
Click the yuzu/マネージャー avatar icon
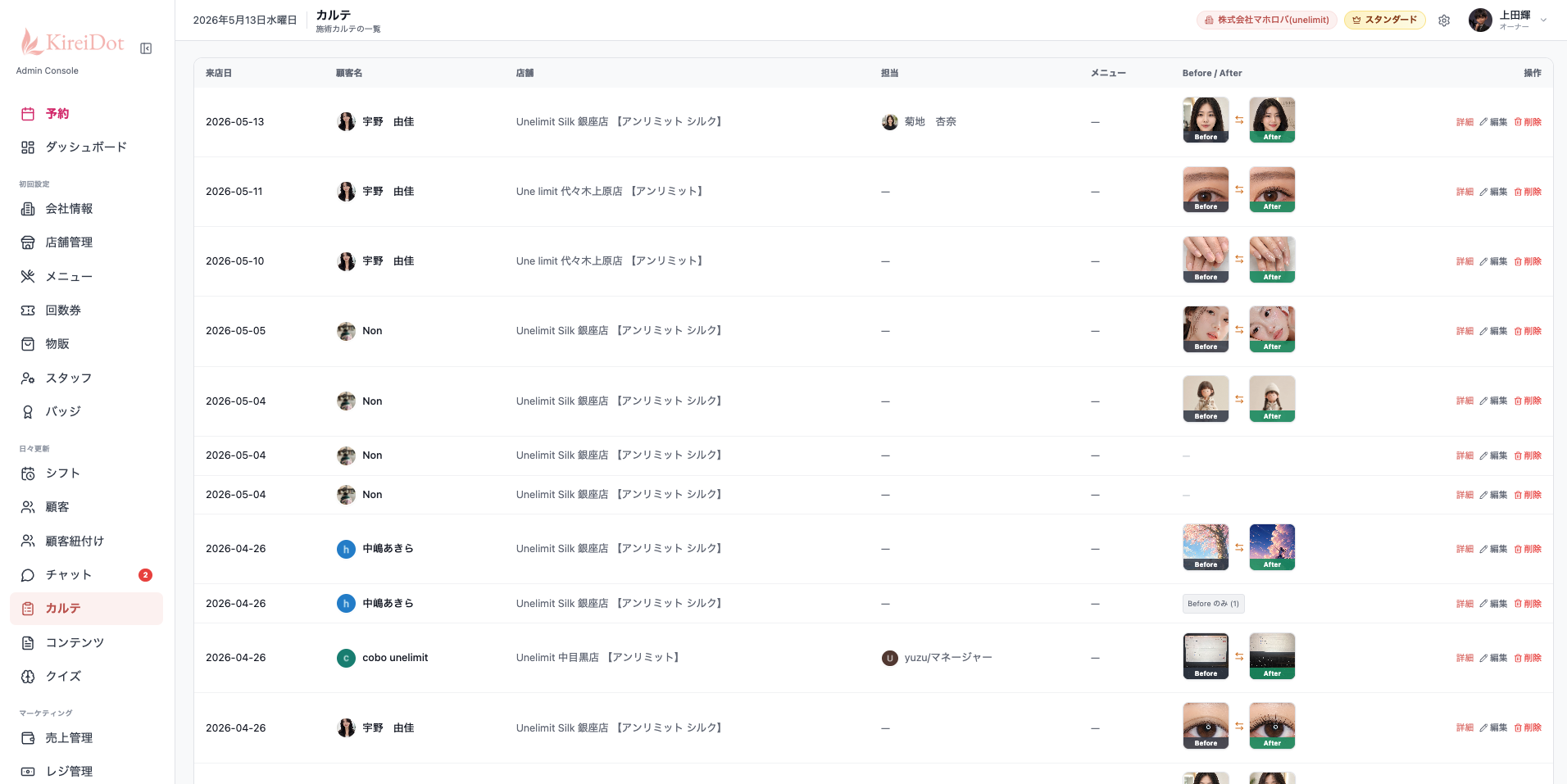890,658
